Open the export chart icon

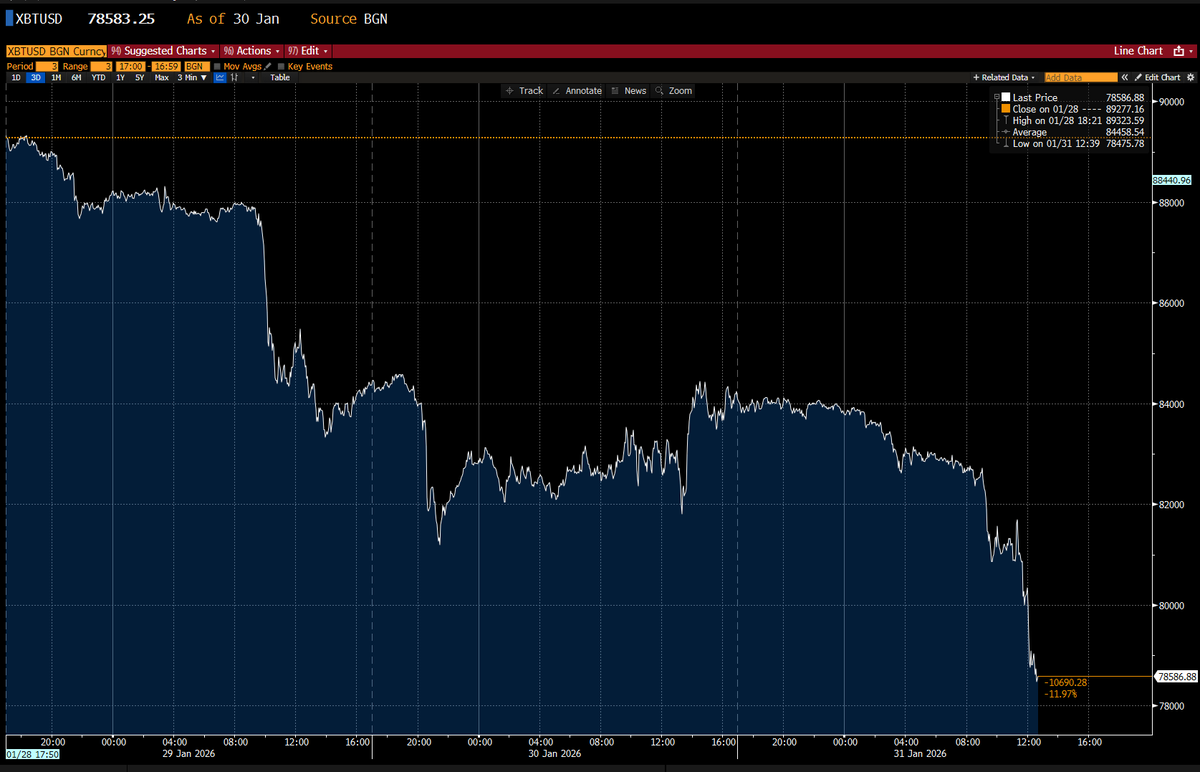click(x=1178, y=51)
